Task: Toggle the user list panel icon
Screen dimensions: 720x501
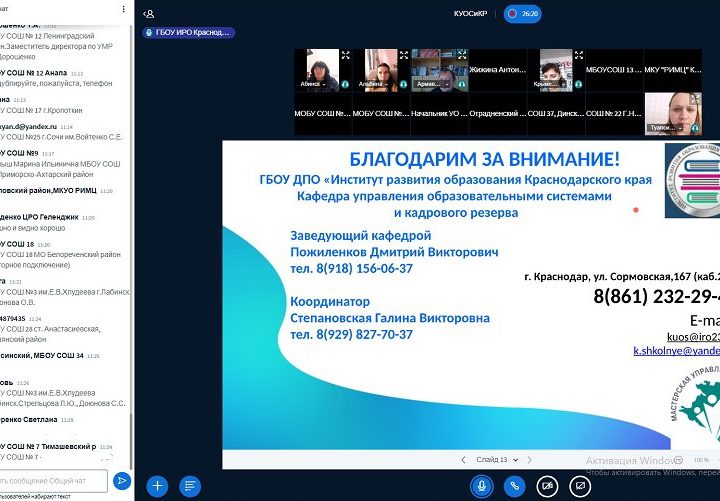Action: point(149,14)
